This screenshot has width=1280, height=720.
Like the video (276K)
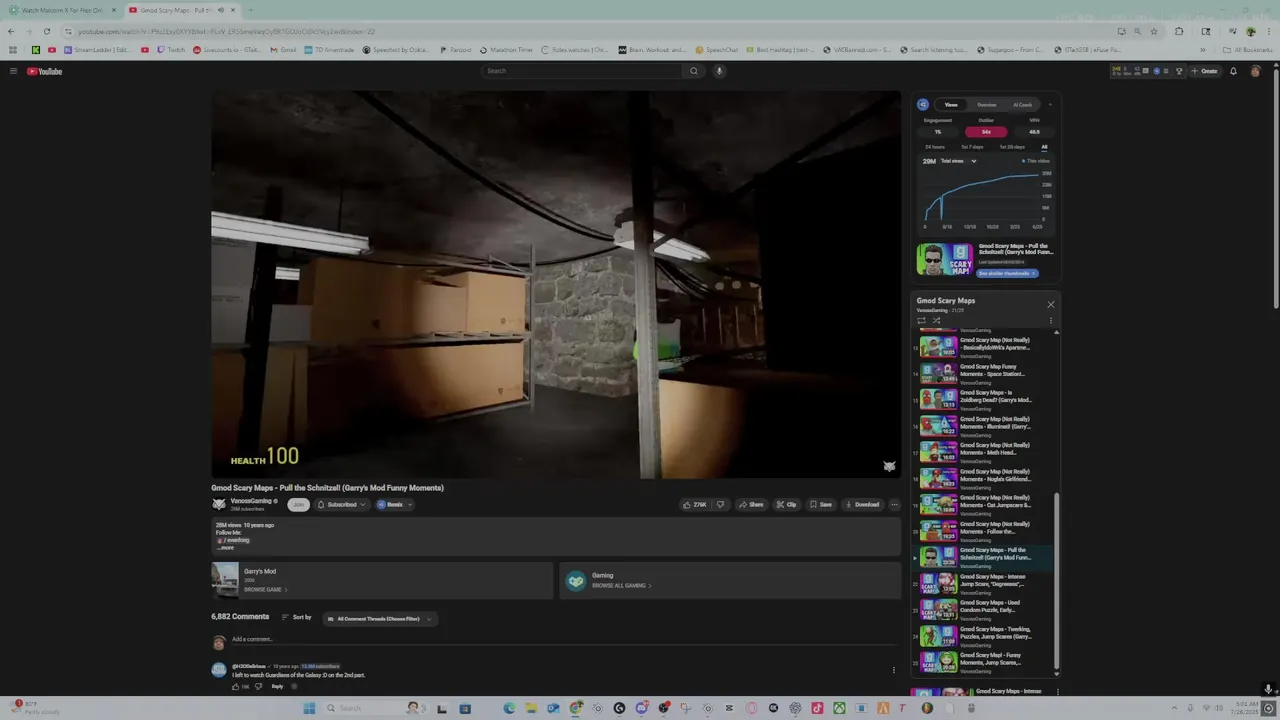pos(694,504)
